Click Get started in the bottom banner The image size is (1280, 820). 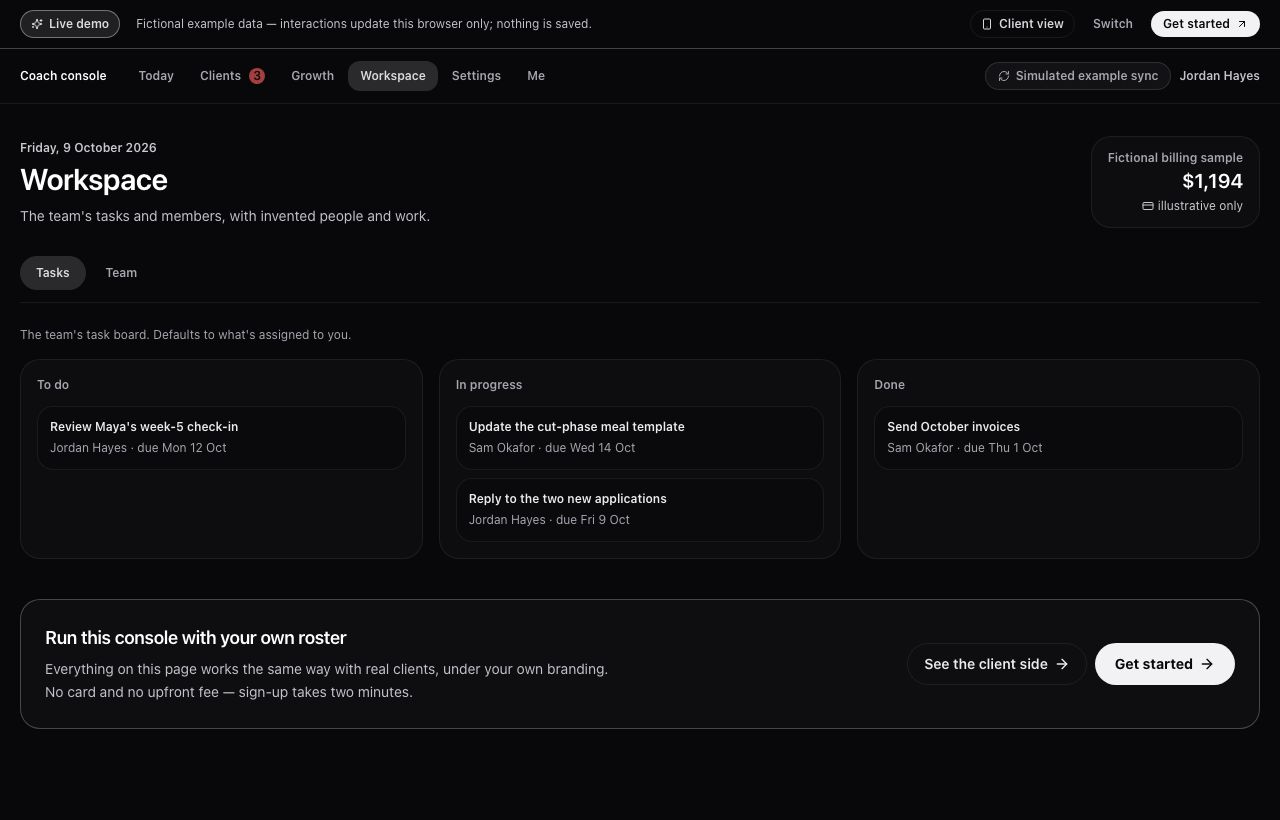(x=1165, y=664)
